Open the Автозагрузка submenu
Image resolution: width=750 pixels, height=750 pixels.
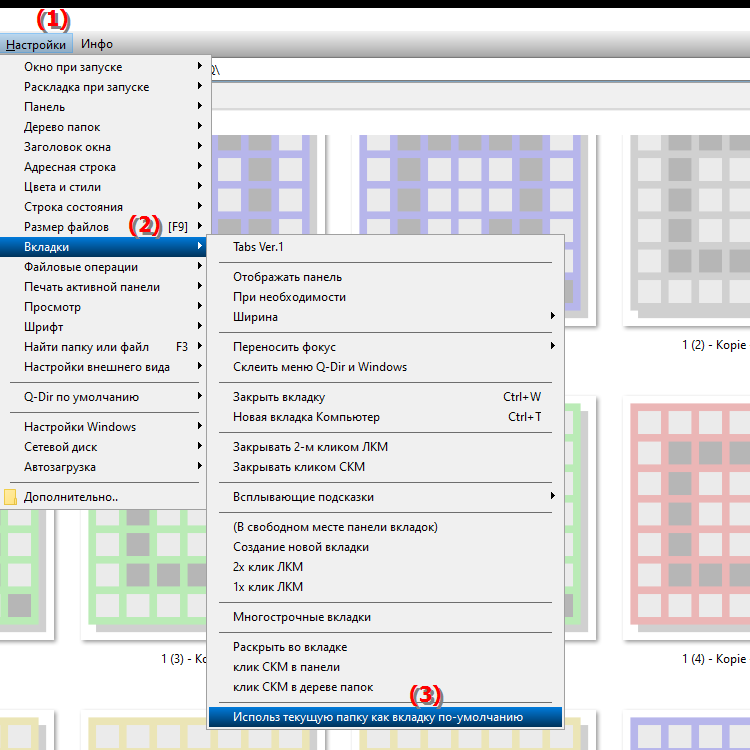(103, 467)
